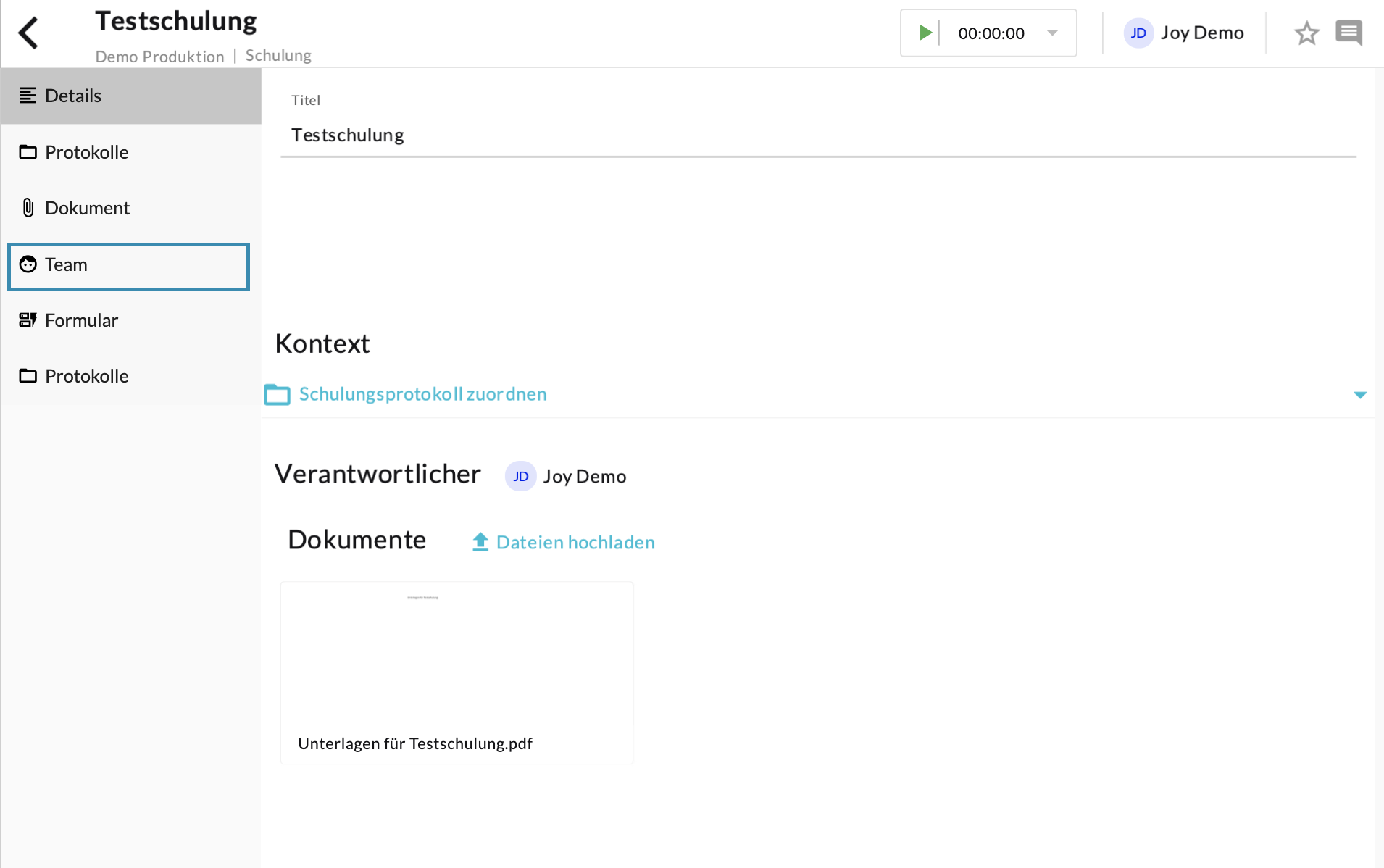Expand the Kontext dropdown arrow
Screen dimensions: 1384x868
1359,395
